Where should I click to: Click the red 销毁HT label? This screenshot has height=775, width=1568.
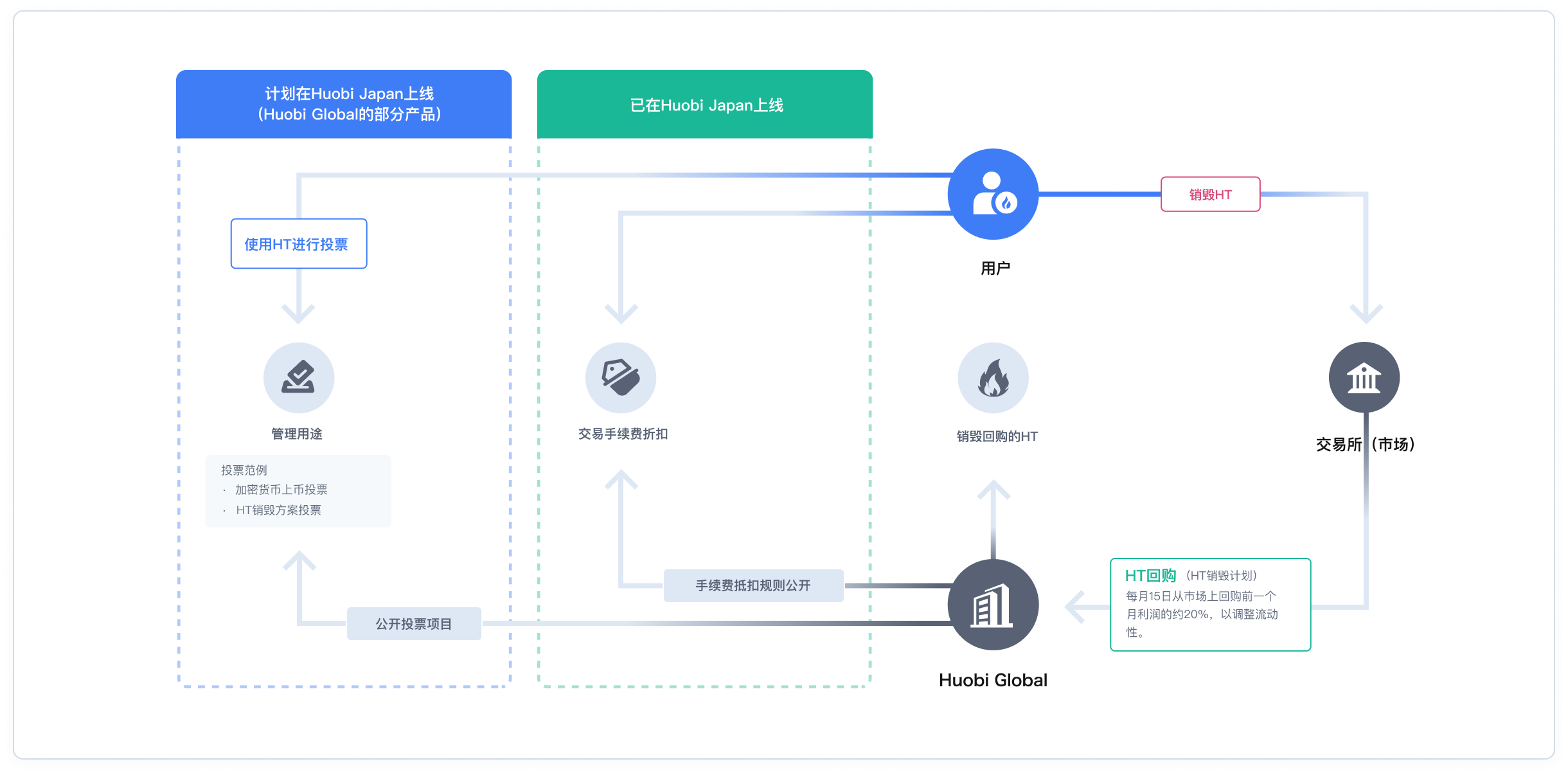tap(1210, 194)
